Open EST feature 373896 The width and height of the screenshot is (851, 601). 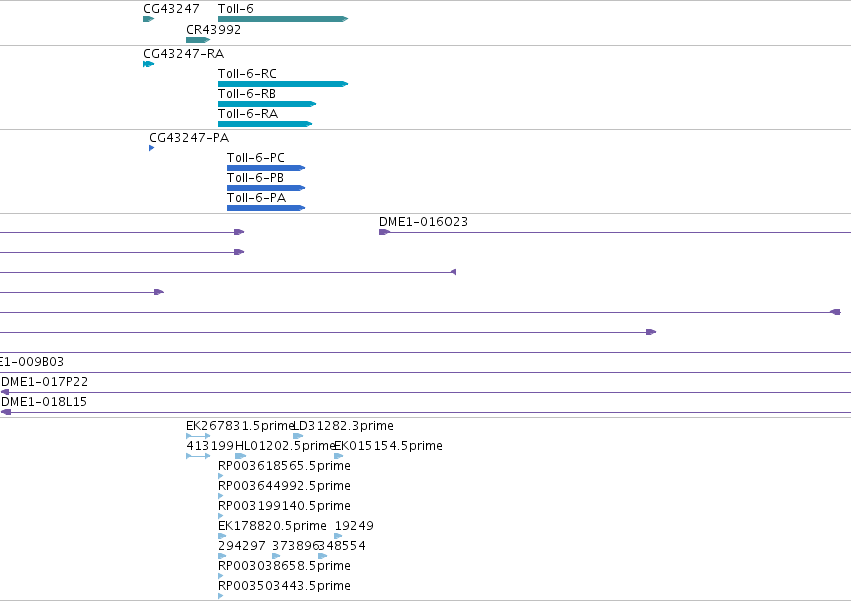pyautogui.click(x=295, y=546)
